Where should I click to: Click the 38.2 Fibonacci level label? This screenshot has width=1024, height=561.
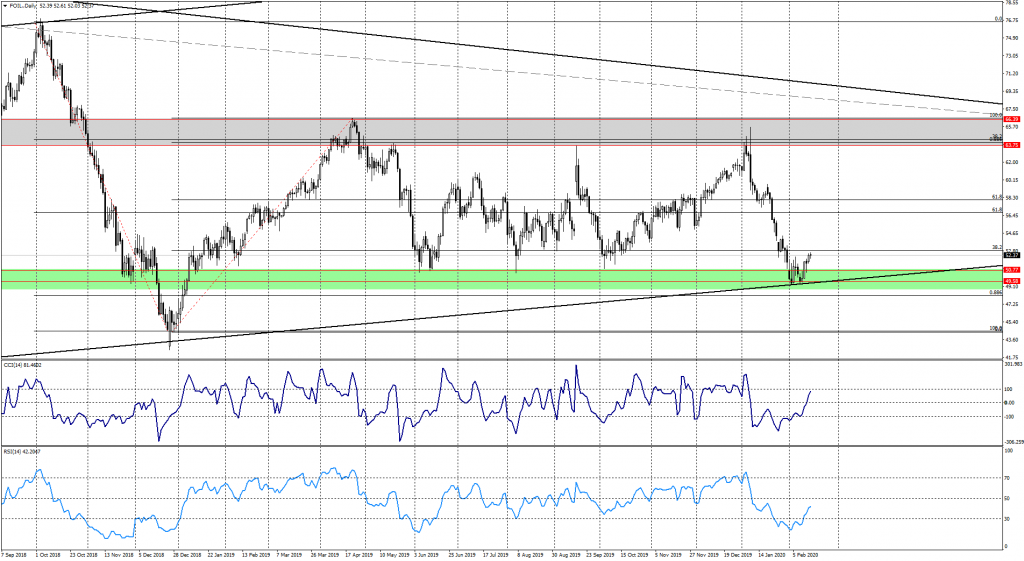pyautogui.click(x=996, y=247)
